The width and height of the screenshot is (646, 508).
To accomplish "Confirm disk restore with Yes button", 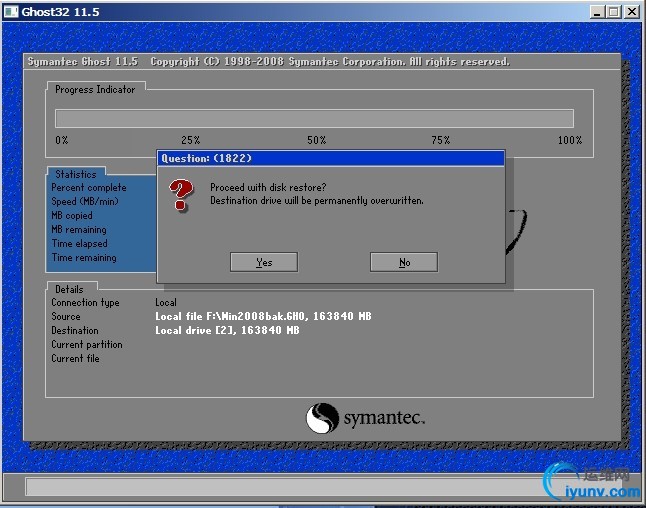I will pyautogui.click(x=264, y=262).
